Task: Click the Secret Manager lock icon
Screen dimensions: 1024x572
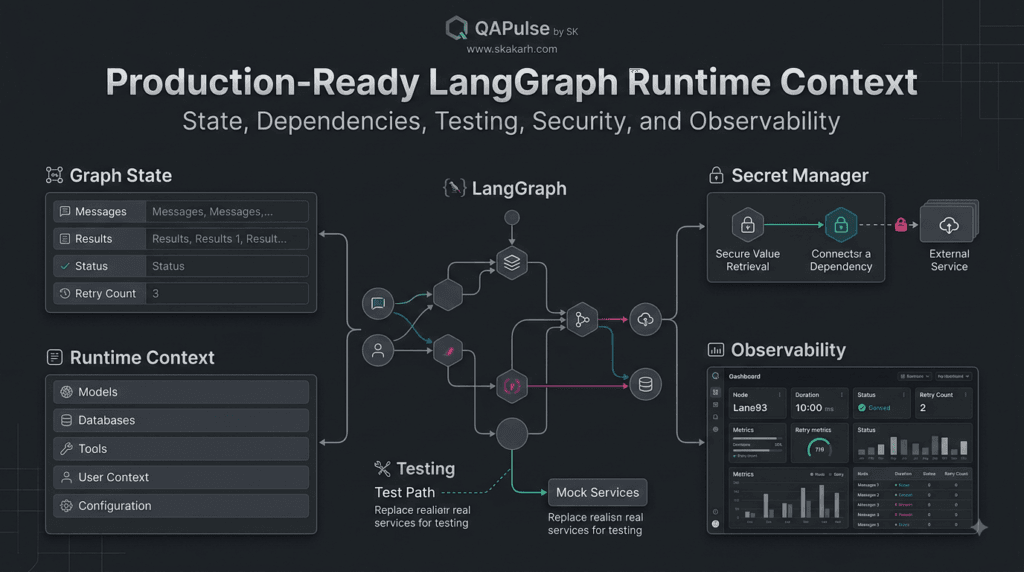Action: point(716,175)
